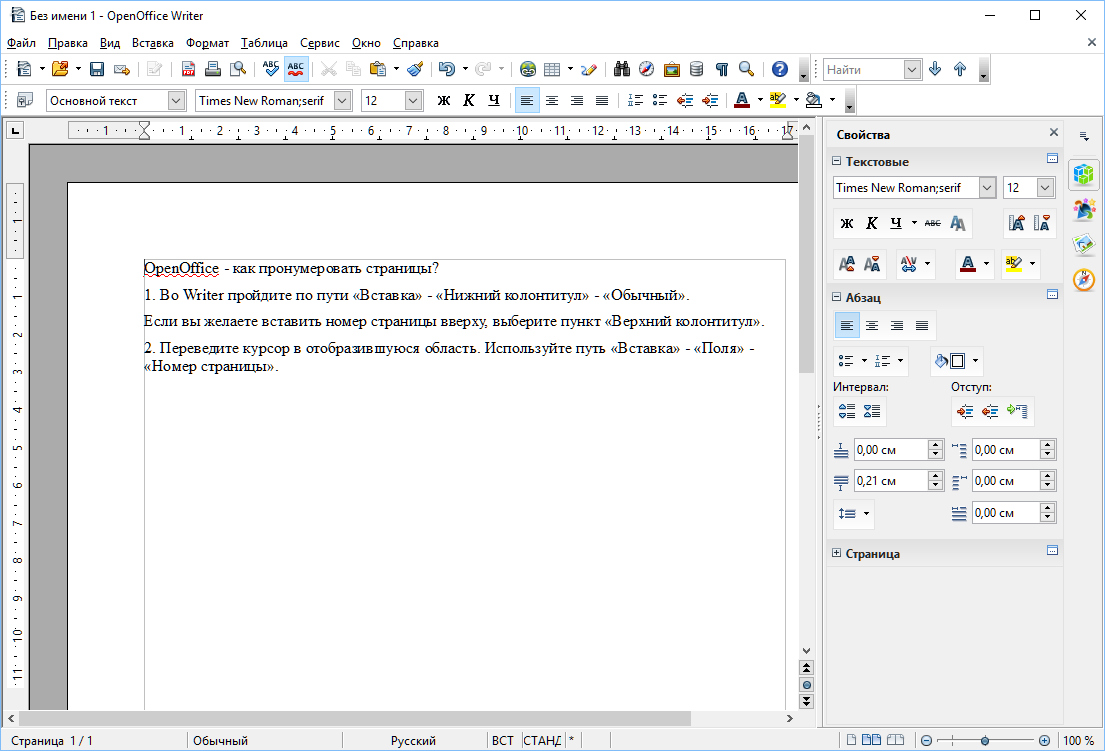Open the toolbar font size dropdown

(413, 100)
